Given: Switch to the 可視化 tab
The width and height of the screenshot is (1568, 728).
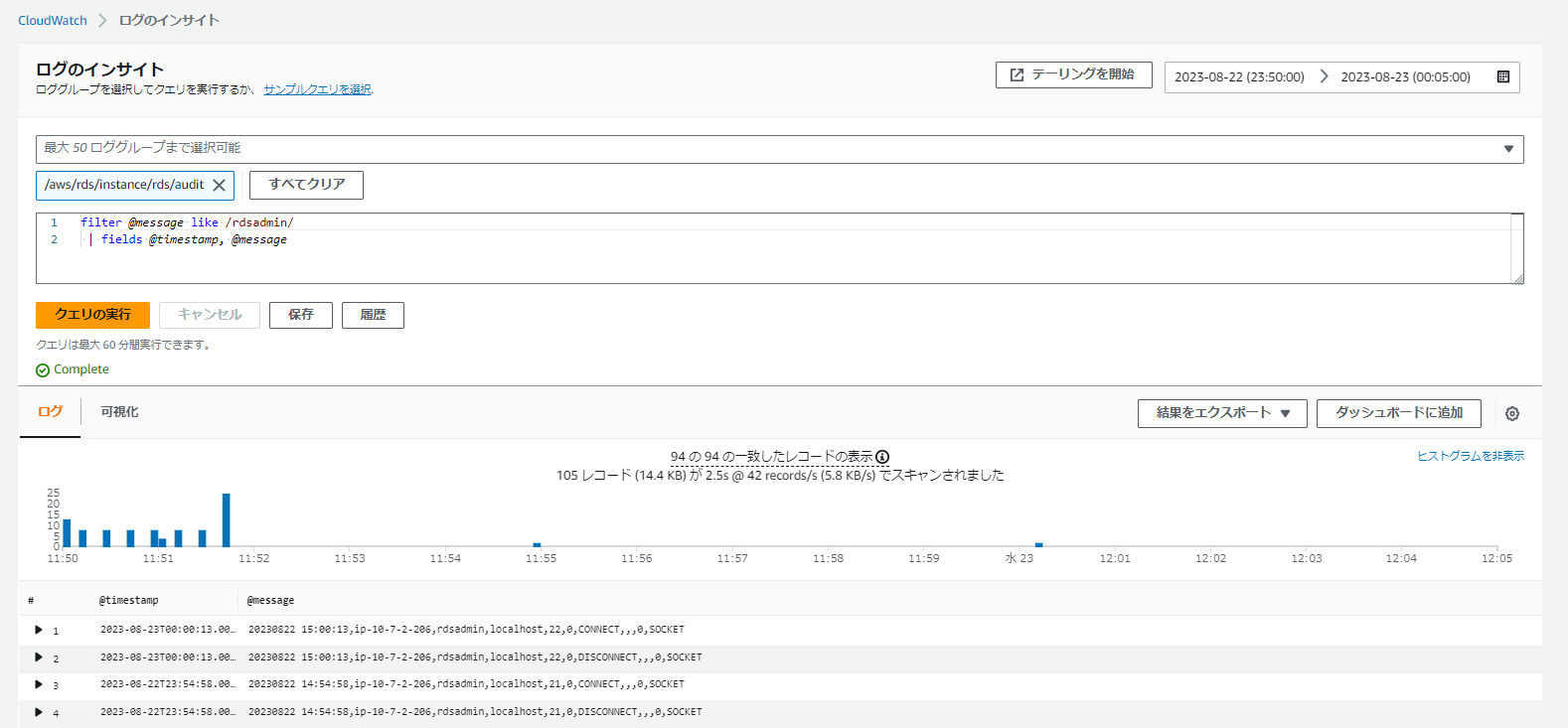Looking at the screenshot, I should click(x=119, y=412).
